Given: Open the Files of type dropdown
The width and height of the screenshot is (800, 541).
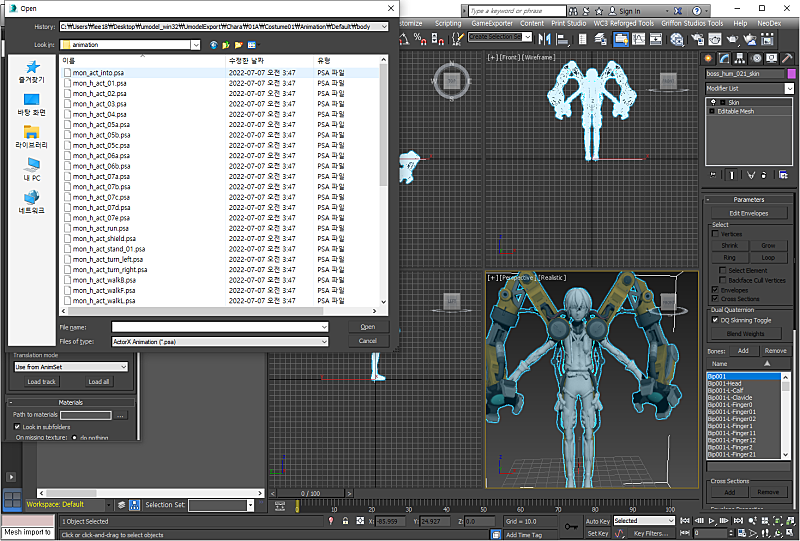Looking at the screenshot, I should coord(219,341).
